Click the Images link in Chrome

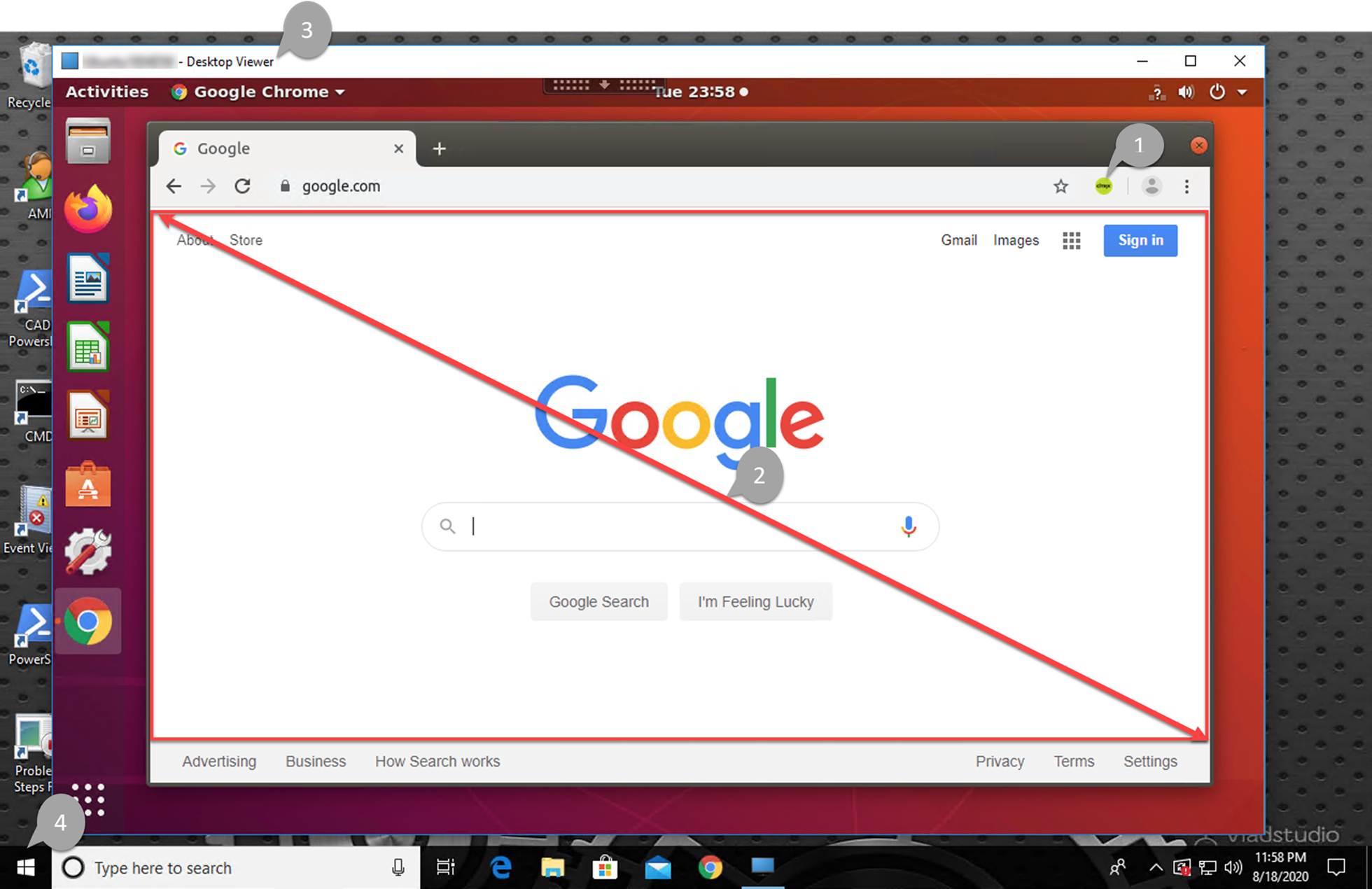click(1015, 239)
